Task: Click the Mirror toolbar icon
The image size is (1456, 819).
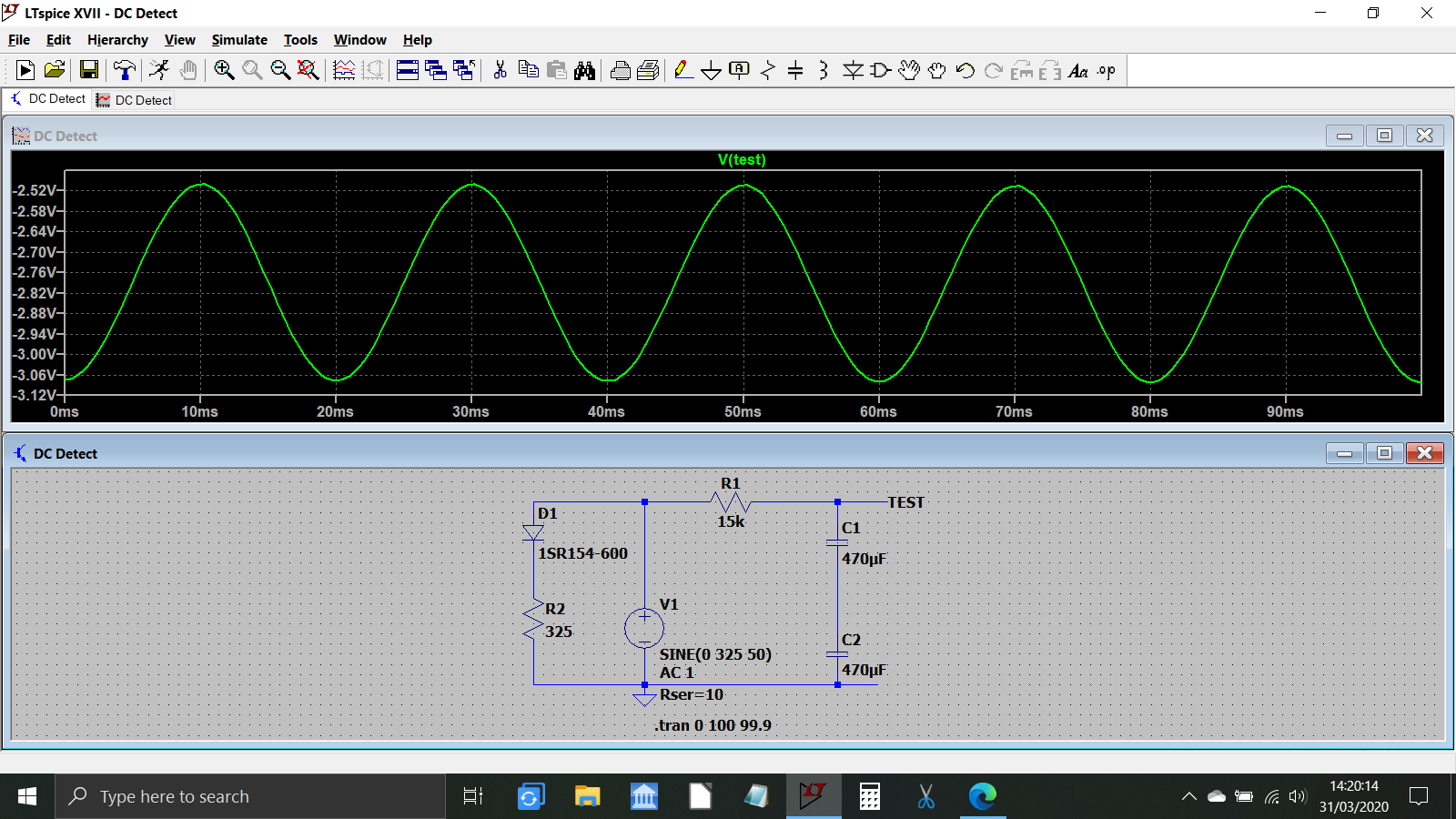Action: (x=1050, y=70)
